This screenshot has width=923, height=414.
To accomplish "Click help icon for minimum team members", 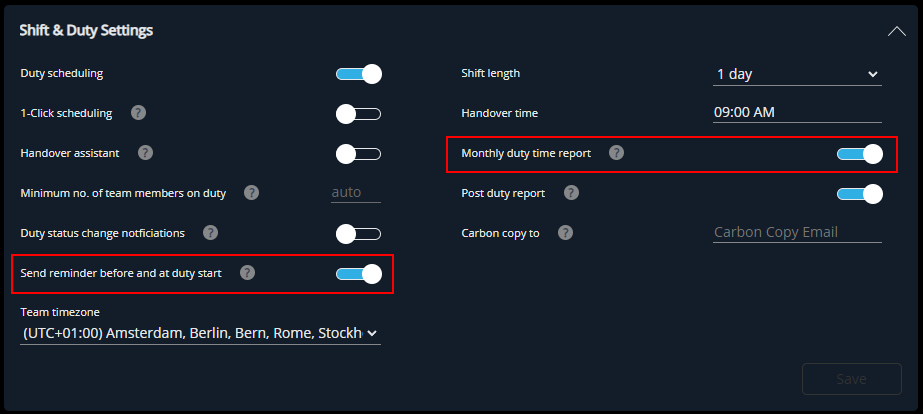I will pyautogui.click(x=251, y=193).
